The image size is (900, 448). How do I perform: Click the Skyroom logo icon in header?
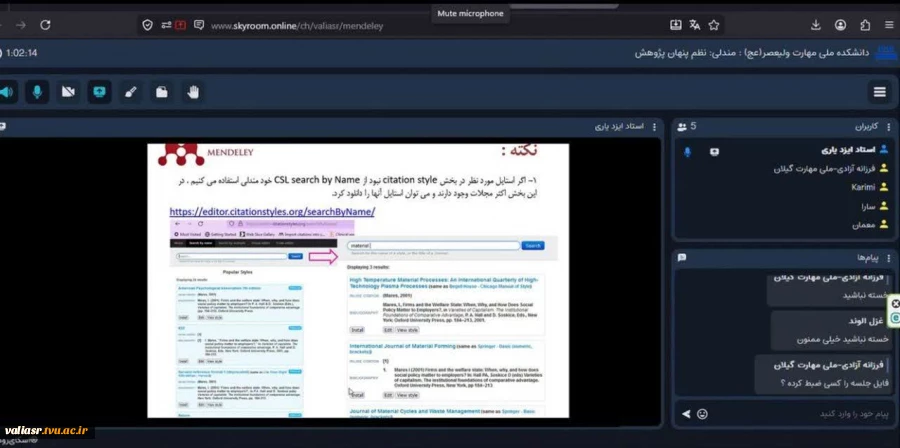tap(886, 53)
